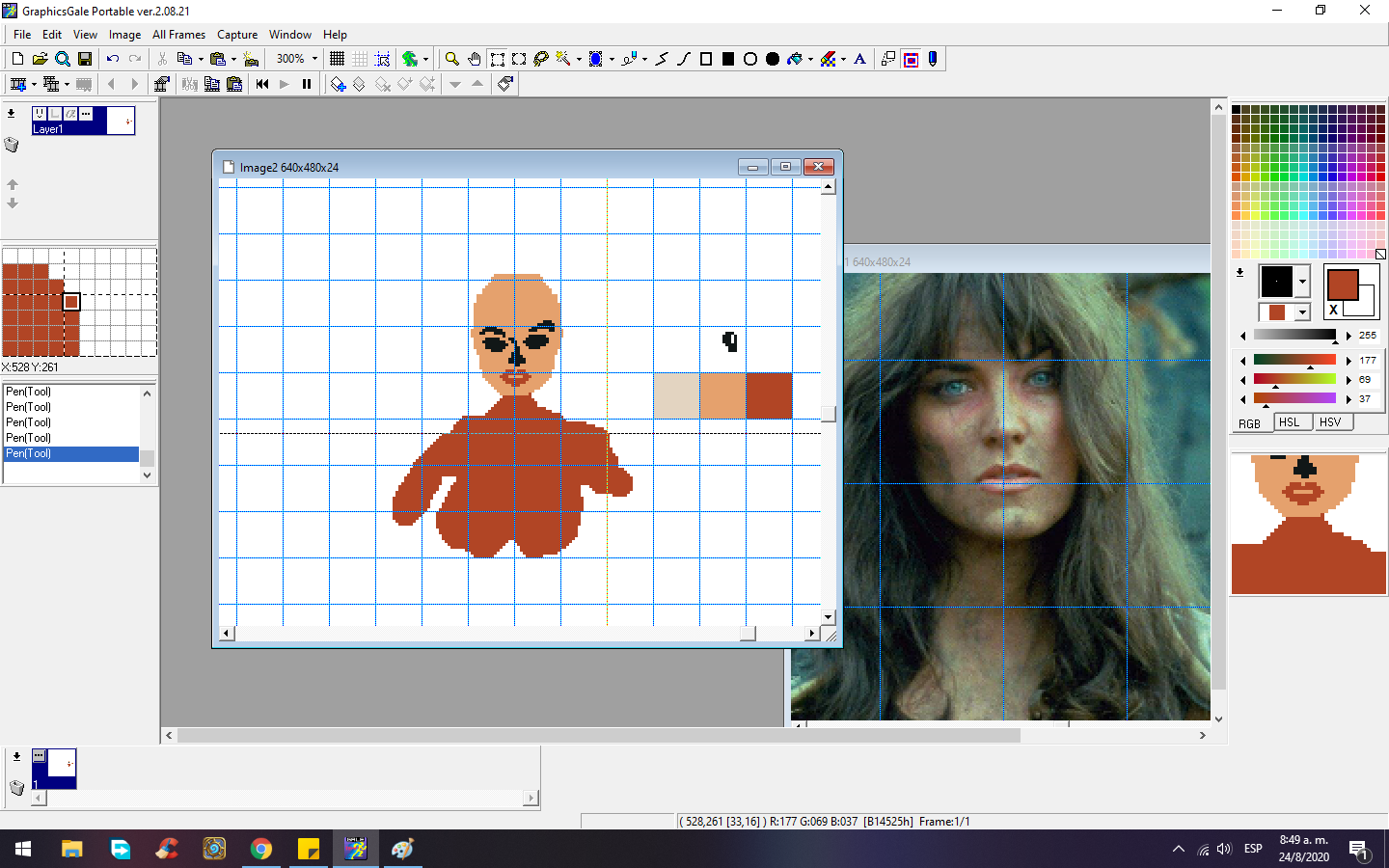Select the outlined ellipse tool

750,59
